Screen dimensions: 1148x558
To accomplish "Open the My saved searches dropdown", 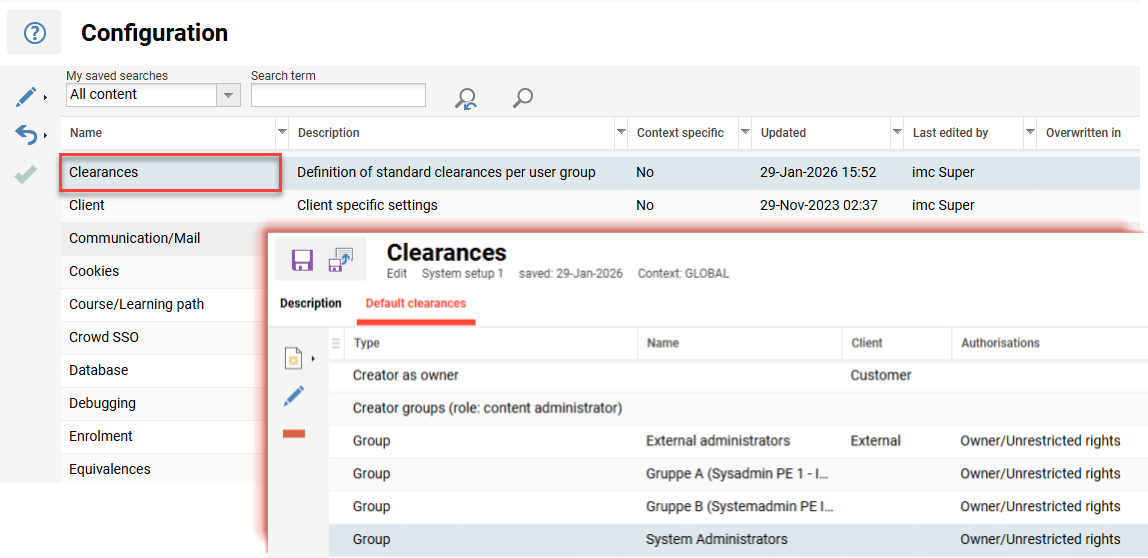I will coord(228,95).
